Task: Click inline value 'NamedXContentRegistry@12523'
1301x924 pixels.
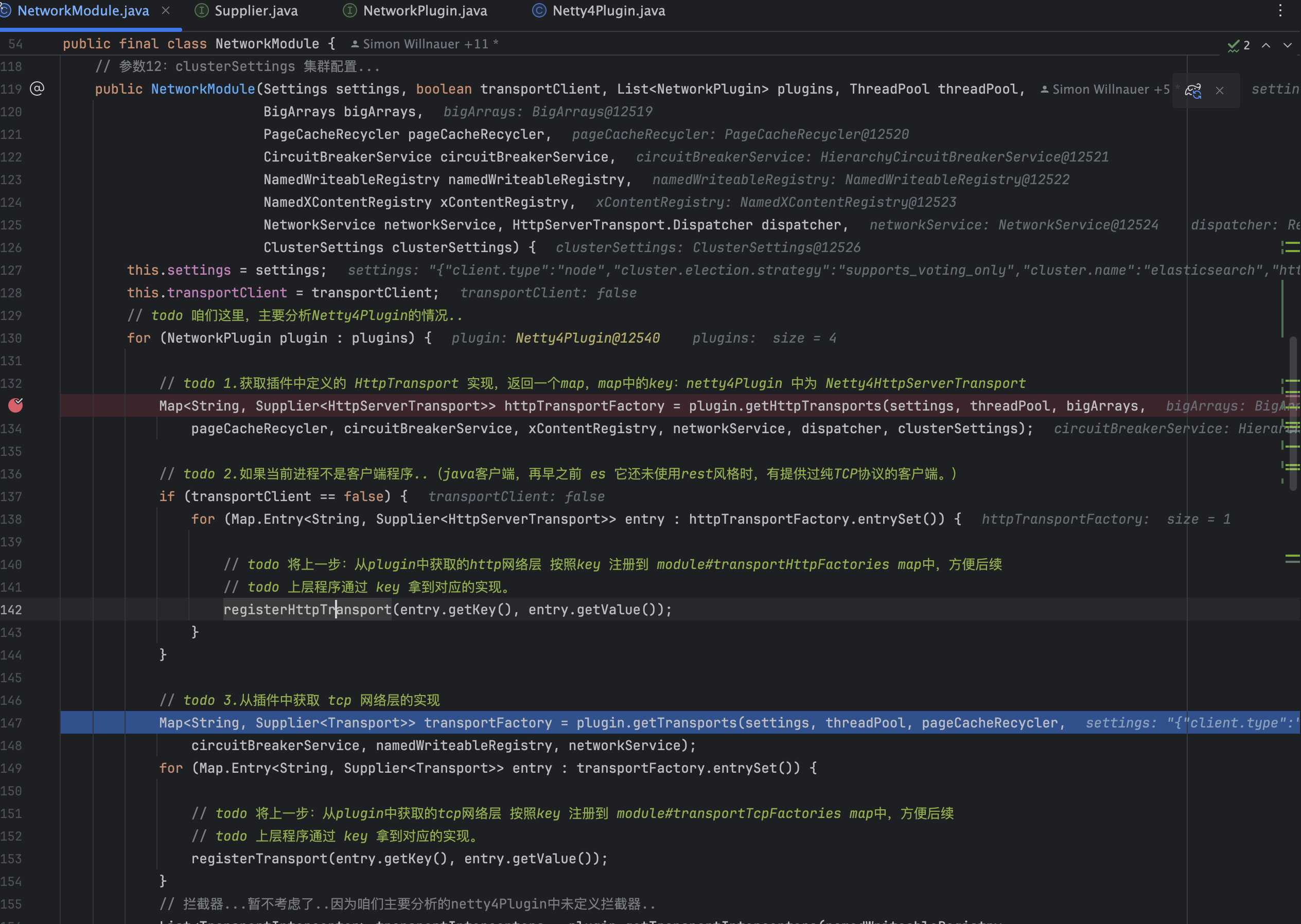Action: point(848,202)
